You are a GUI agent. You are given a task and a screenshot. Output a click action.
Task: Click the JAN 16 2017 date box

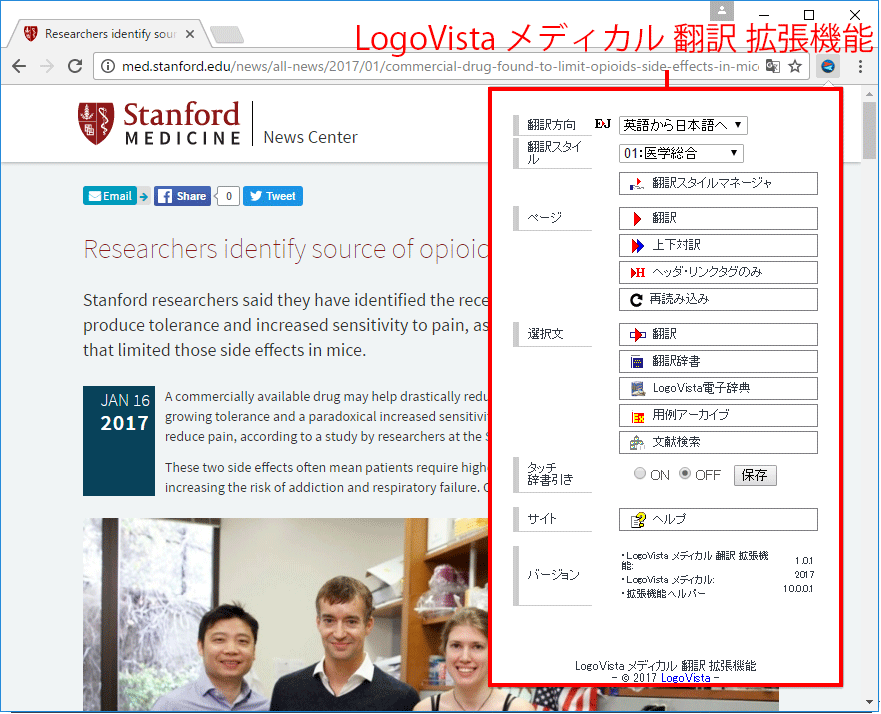tap(119, 441)
